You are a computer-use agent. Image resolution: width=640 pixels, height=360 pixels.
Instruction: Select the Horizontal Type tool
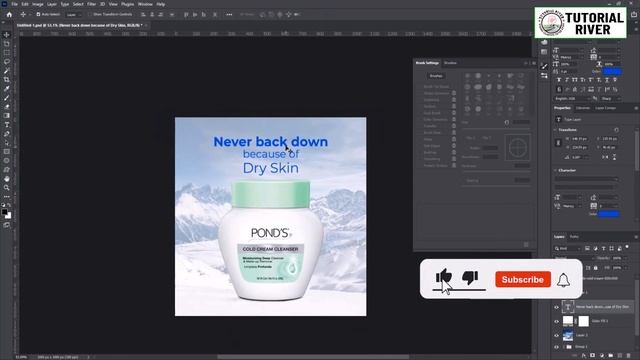pos(7,124)
